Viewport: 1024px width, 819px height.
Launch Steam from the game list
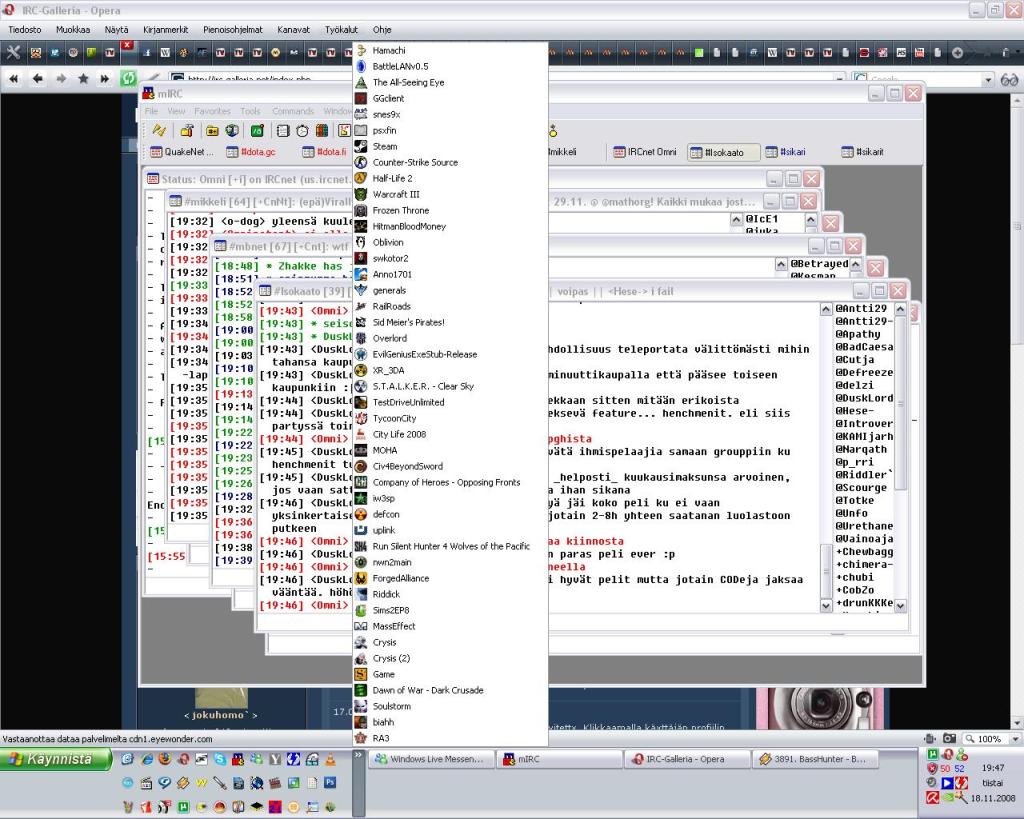coord(384,146)
